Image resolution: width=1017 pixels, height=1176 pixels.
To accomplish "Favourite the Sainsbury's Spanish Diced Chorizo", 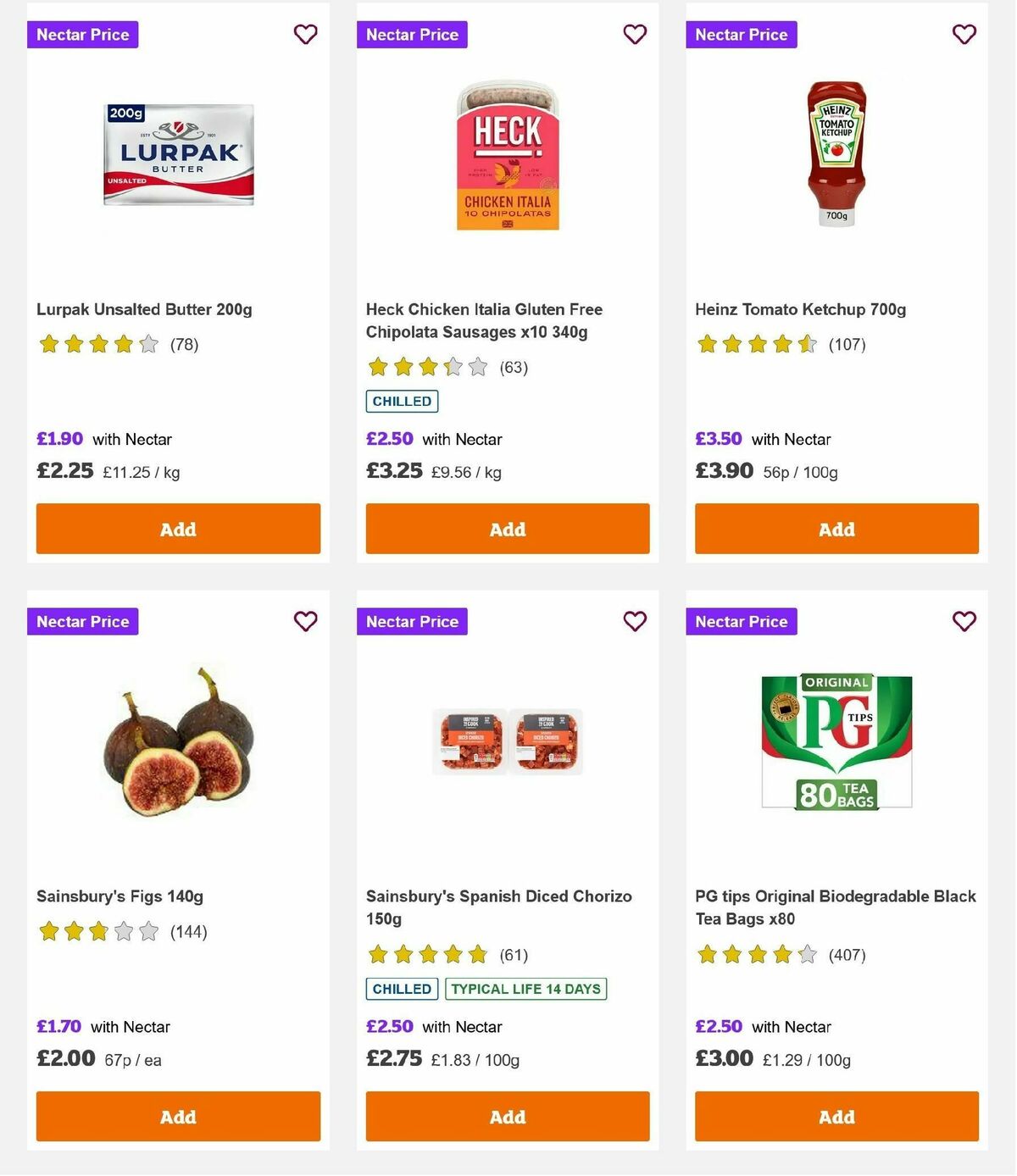I will (635, 621).
